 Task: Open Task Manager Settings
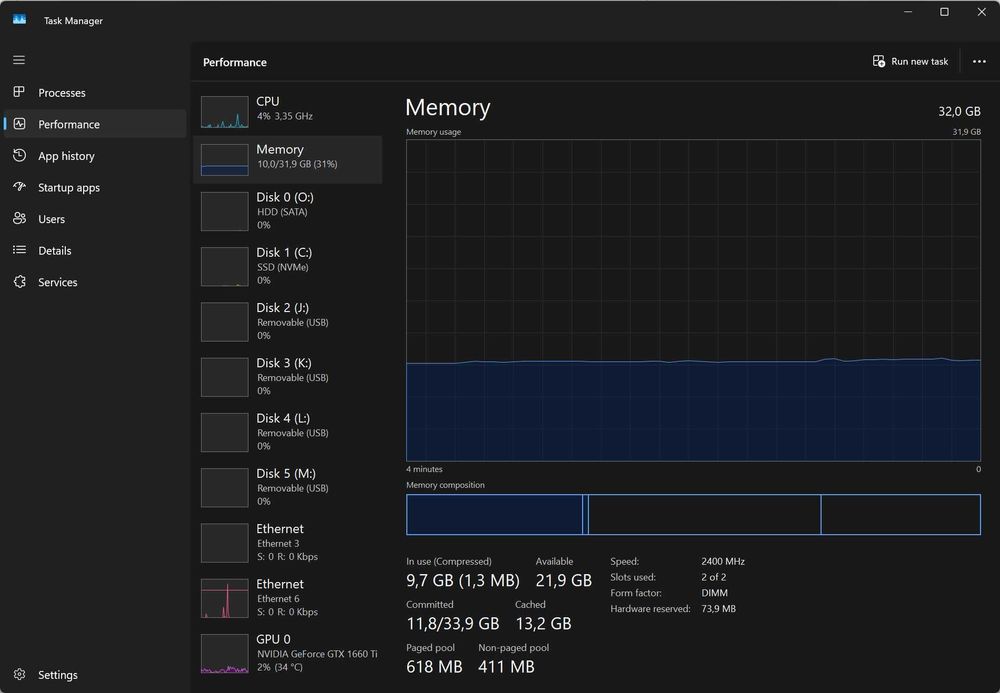click(95, 675)
